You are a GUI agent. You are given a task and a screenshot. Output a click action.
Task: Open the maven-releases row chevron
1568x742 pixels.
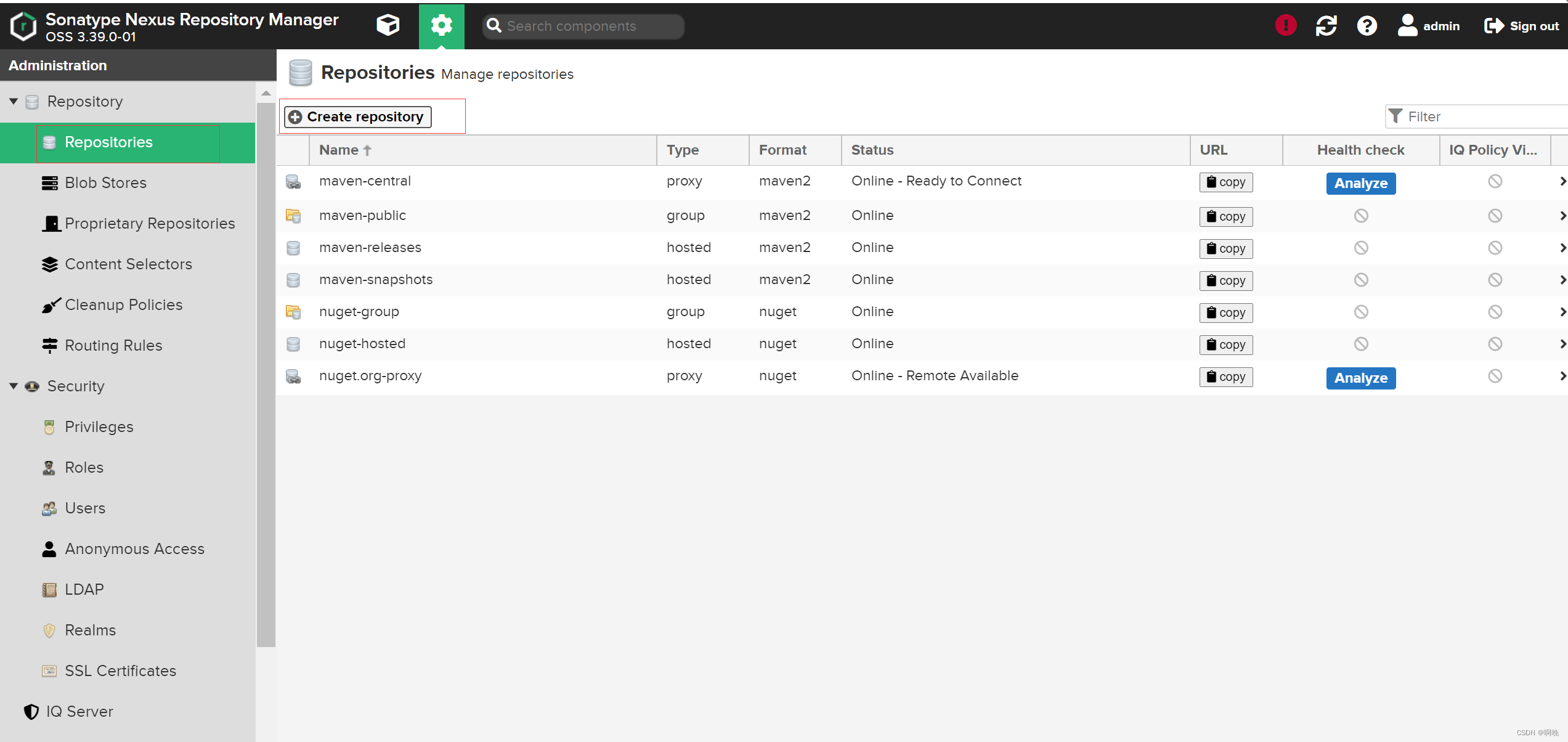click(1562, 248)
